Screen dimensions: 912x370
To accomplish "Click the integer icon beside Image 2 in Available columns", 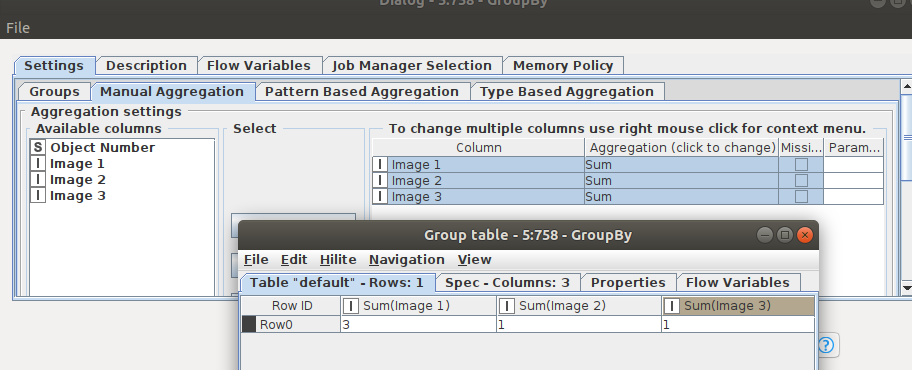I will pyautogui.click(x=38, y=180).
